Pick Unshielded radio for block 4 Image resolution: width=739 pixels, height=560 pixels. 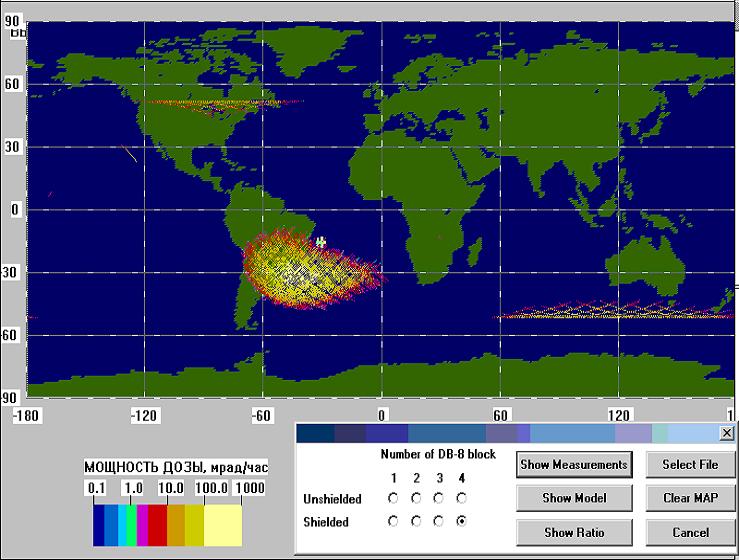pyautogui.click(x=462, y=498)
